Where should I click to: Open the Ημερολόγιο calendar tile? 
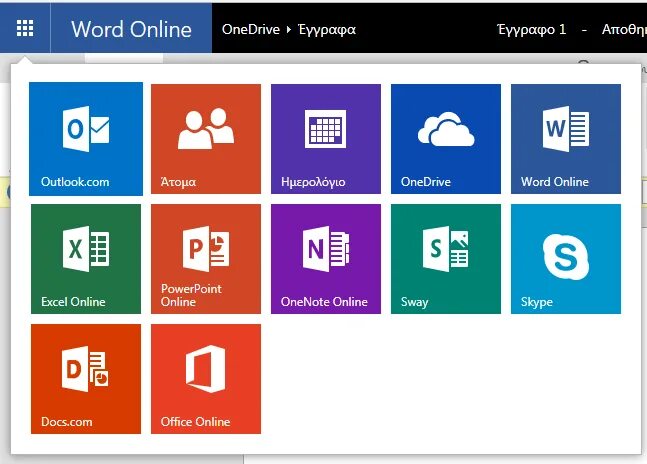pyautogui.click(x=326, y=139)
